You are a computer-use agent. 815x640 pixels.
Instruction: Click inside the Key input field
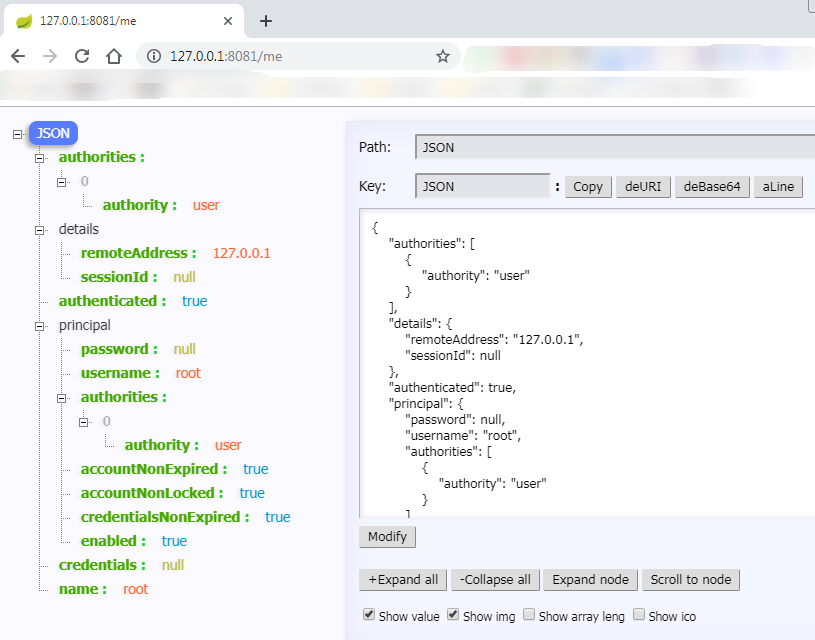click(479, 187)
